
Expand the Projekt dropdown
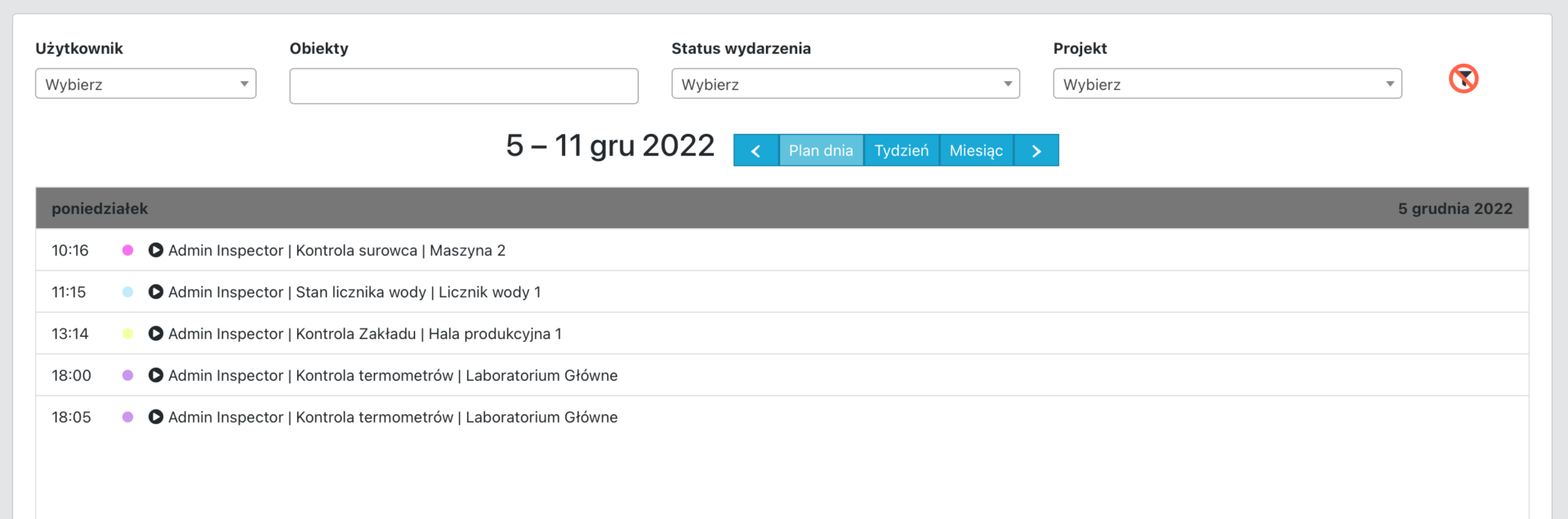[x=1227, y=84]
